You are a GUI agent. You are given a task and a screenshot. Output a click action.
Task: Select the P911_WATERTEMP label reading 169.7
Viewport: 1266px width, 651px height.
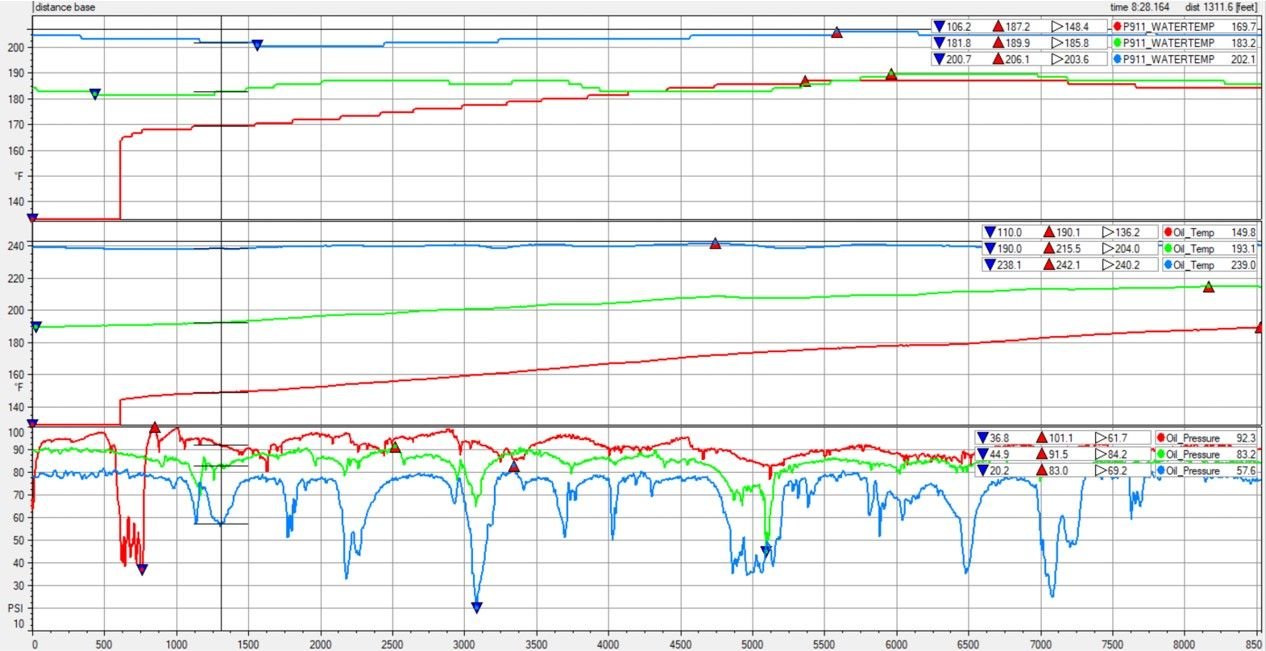point(1244,26)
